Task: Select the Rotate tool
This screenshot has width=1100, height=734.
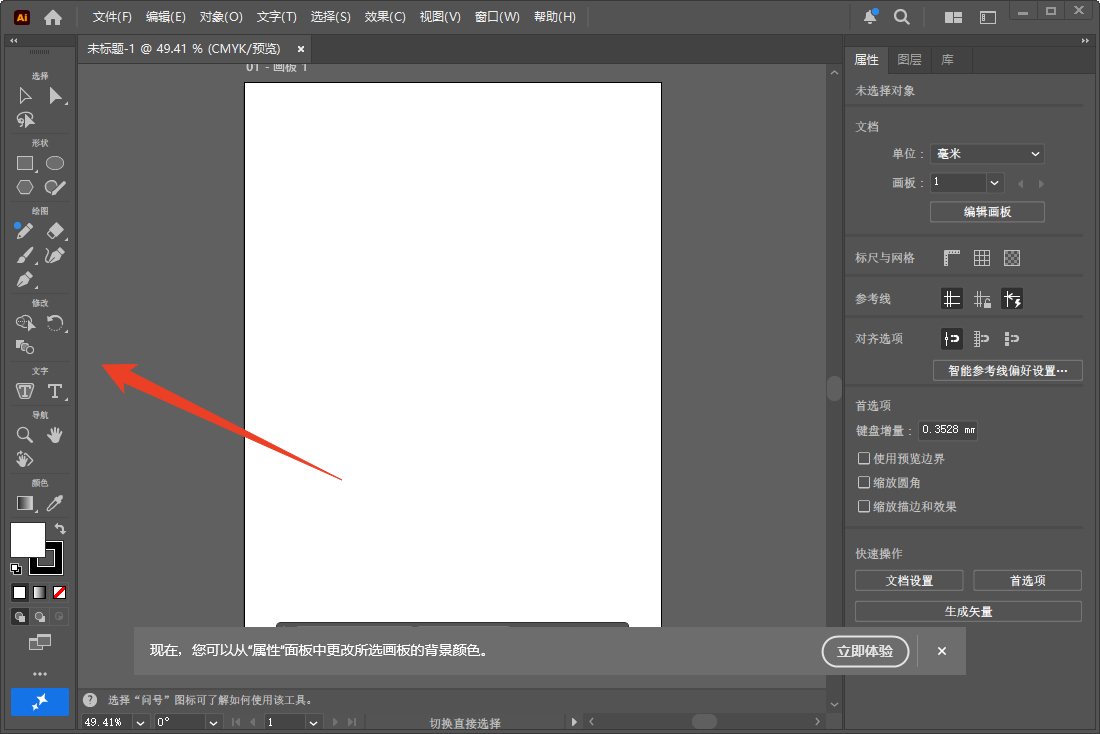Action: (55, 323)
